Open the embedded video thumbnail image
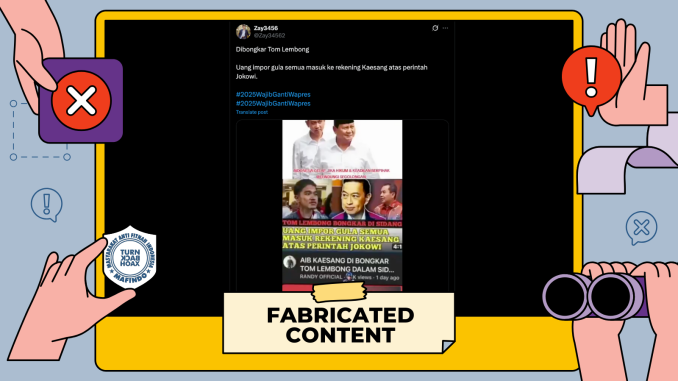This screenshot has height=381, width=678. [x=342, y=205]
